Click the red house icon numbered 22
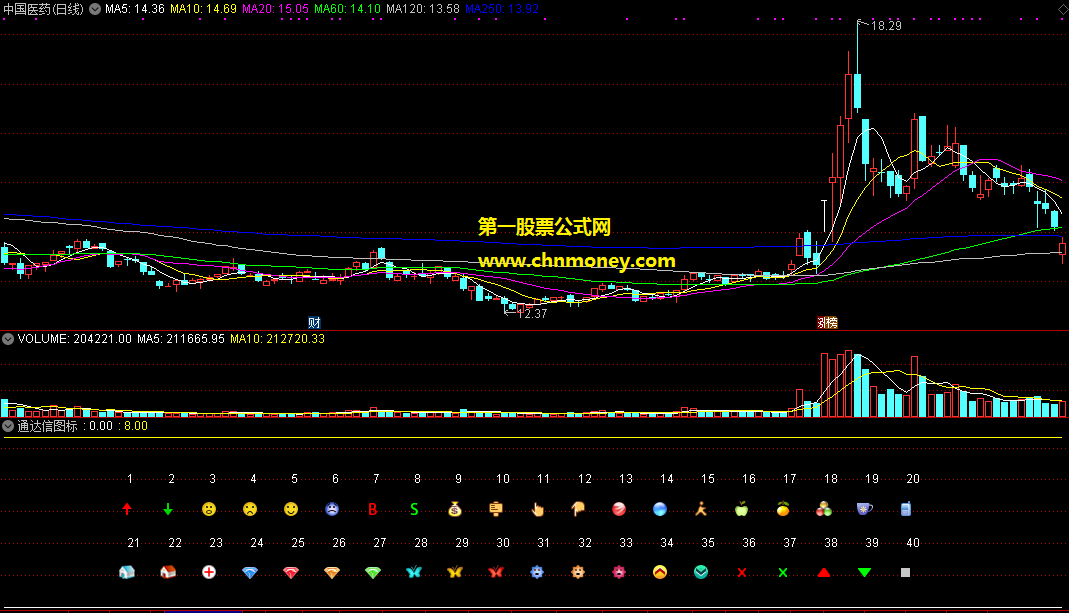The width and height of the screenshot is (1069, 613). [168, 572]
